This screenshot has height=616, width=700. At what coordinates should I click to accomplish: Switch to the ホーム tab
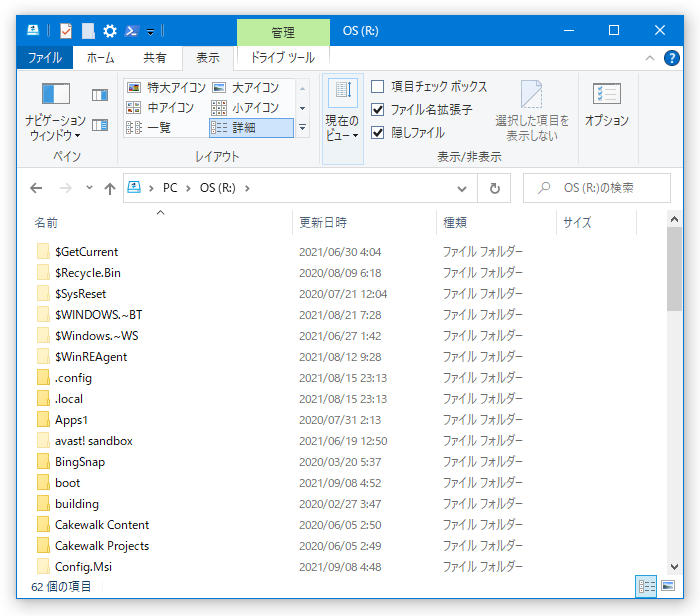click(x=100, y=58)
